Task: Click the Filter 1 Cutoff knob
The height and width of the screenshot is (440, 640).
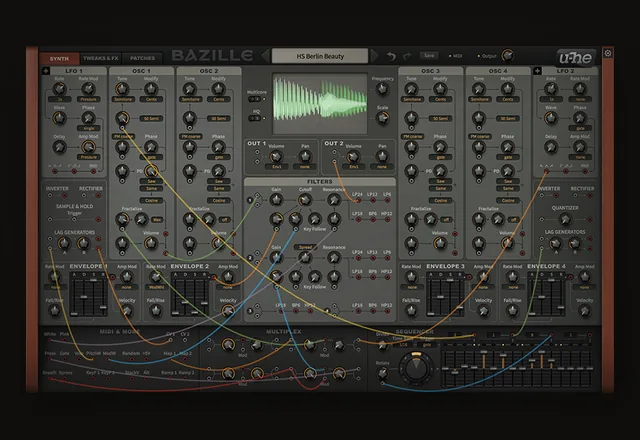Action: (304, 200)
